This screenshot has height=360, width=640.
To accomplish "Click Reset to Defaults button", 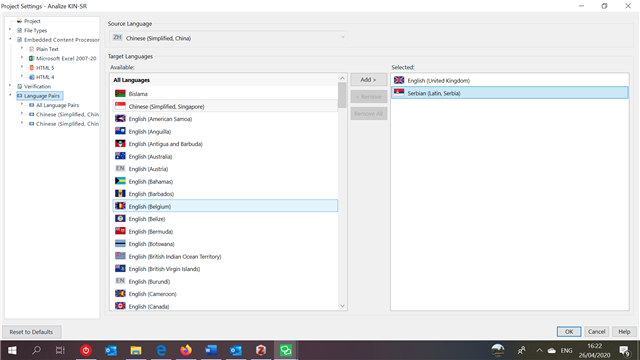I will click(x=31, y=332).
